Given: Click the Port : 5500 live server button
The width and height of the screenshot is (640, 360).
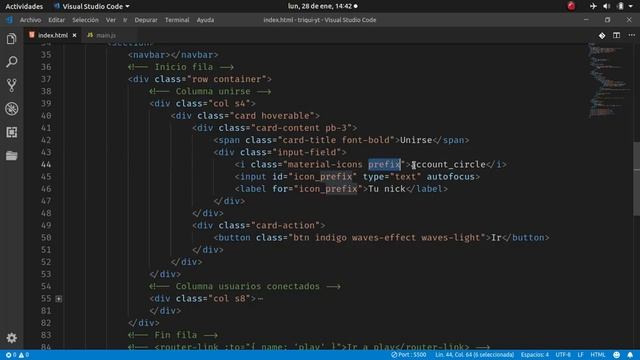Looking at the screenshot, I should pyautogui.click(x=409, y=355).
